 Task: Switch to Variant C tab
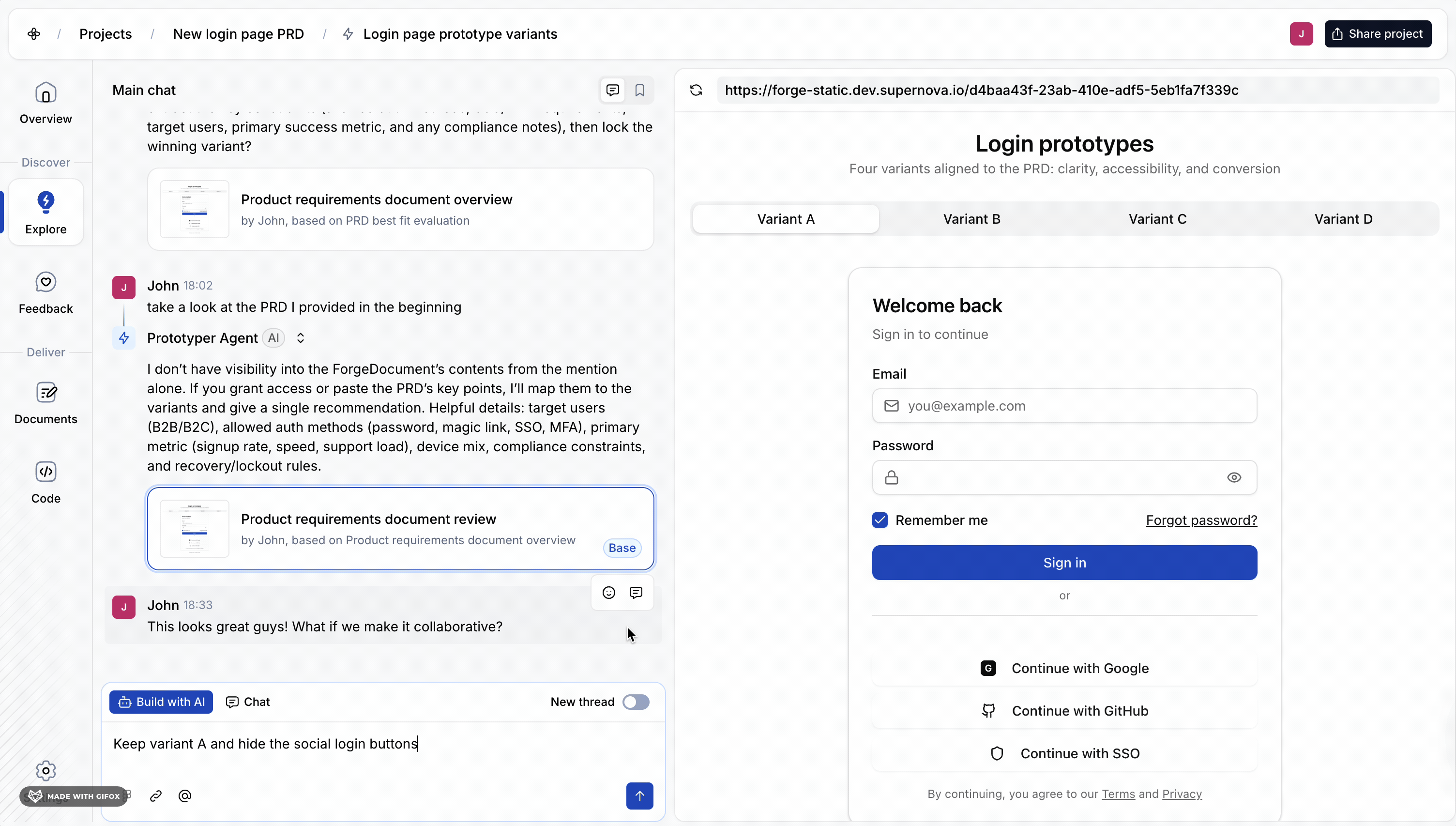tap(1157, 219)
